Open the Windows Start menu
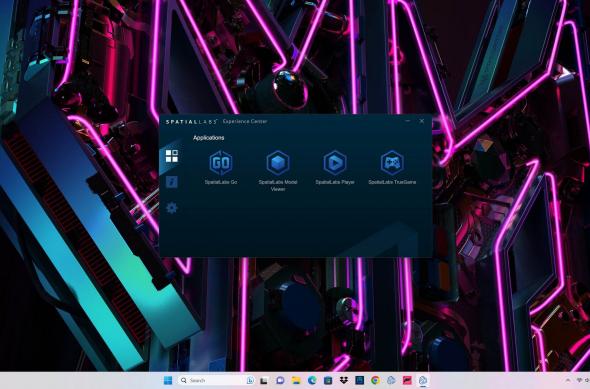This screenshot has height=389, width=590. (x=168, y=380)
